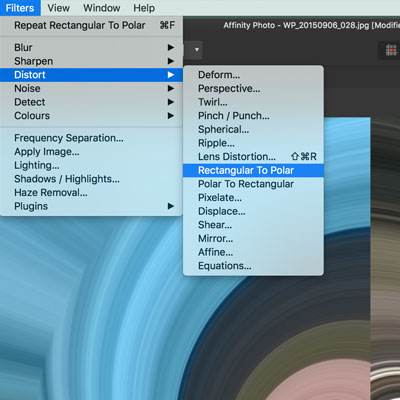Open the Window menu
The image size is (400, 400).
click(102, 8)
